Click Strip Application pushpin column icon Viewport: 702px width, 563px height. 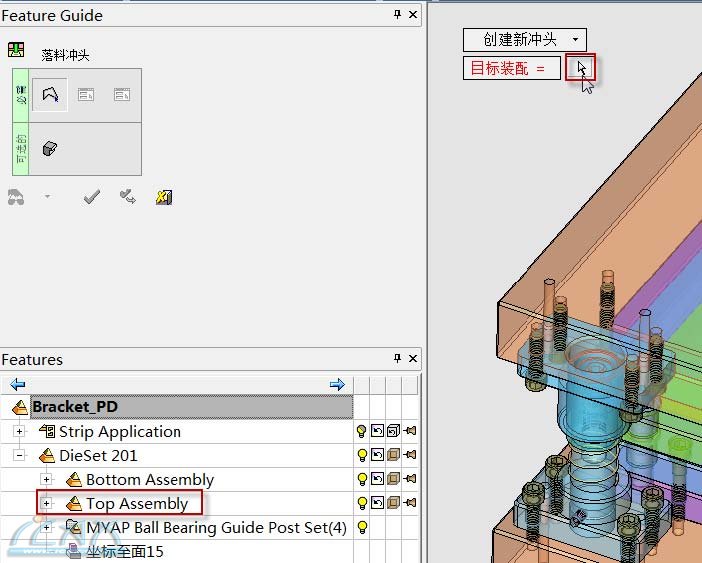point(410,431)
